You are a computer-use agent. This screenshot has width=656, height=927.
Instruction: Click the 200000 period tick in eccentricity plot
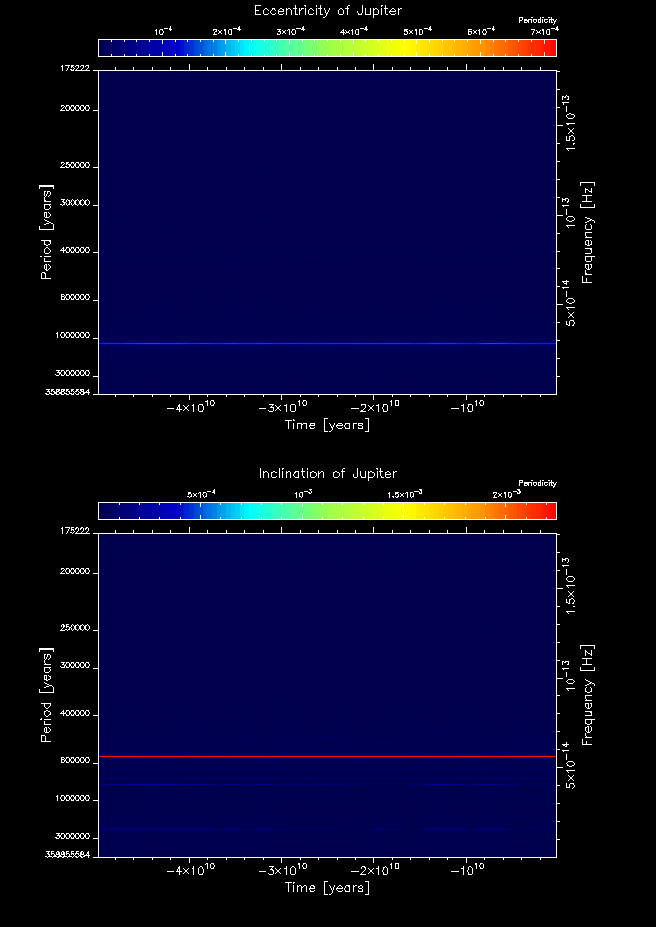click(74, 109)
